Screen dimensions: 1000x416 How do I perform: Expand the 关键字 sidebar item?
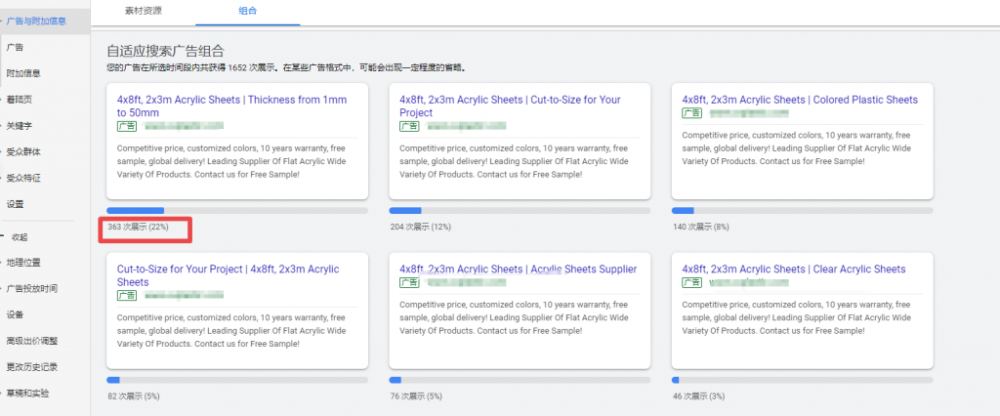click(20, 126)
